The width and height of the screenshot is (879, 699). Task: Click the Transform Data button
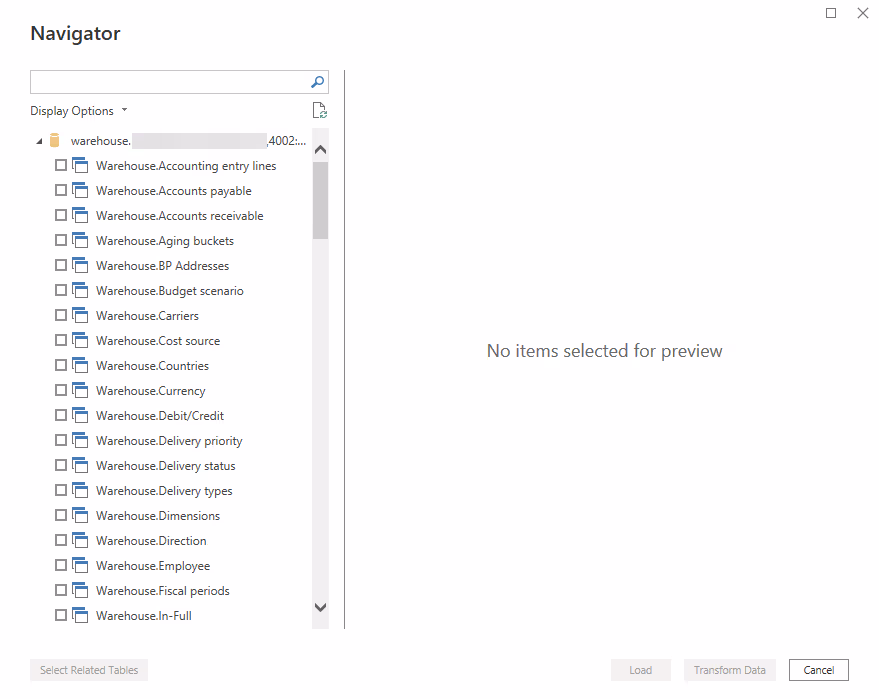[729, 670]
